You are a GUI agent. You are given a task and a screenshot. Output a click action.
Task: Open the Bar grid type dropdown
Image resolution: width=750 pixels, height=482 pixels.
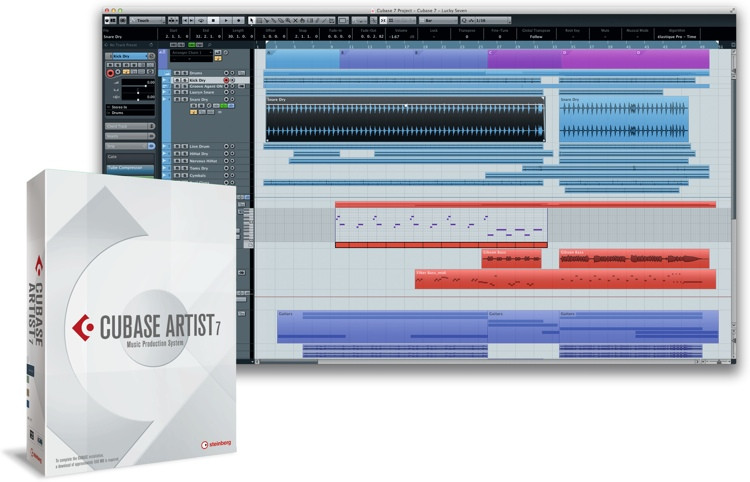pyautogui.click(x=438, y=21)
